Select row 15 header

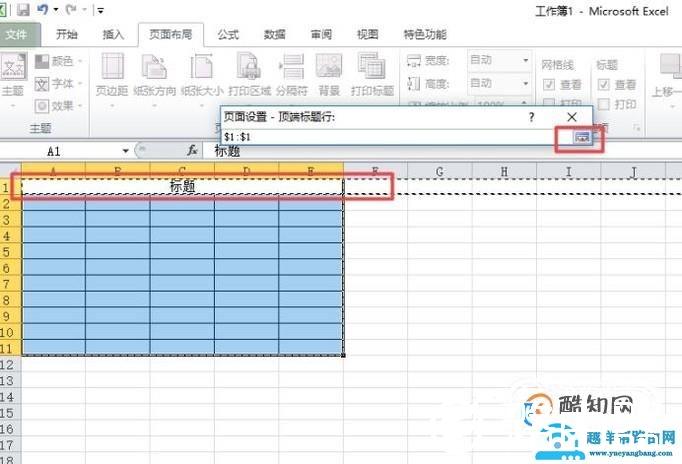click(x=10, y=413)
